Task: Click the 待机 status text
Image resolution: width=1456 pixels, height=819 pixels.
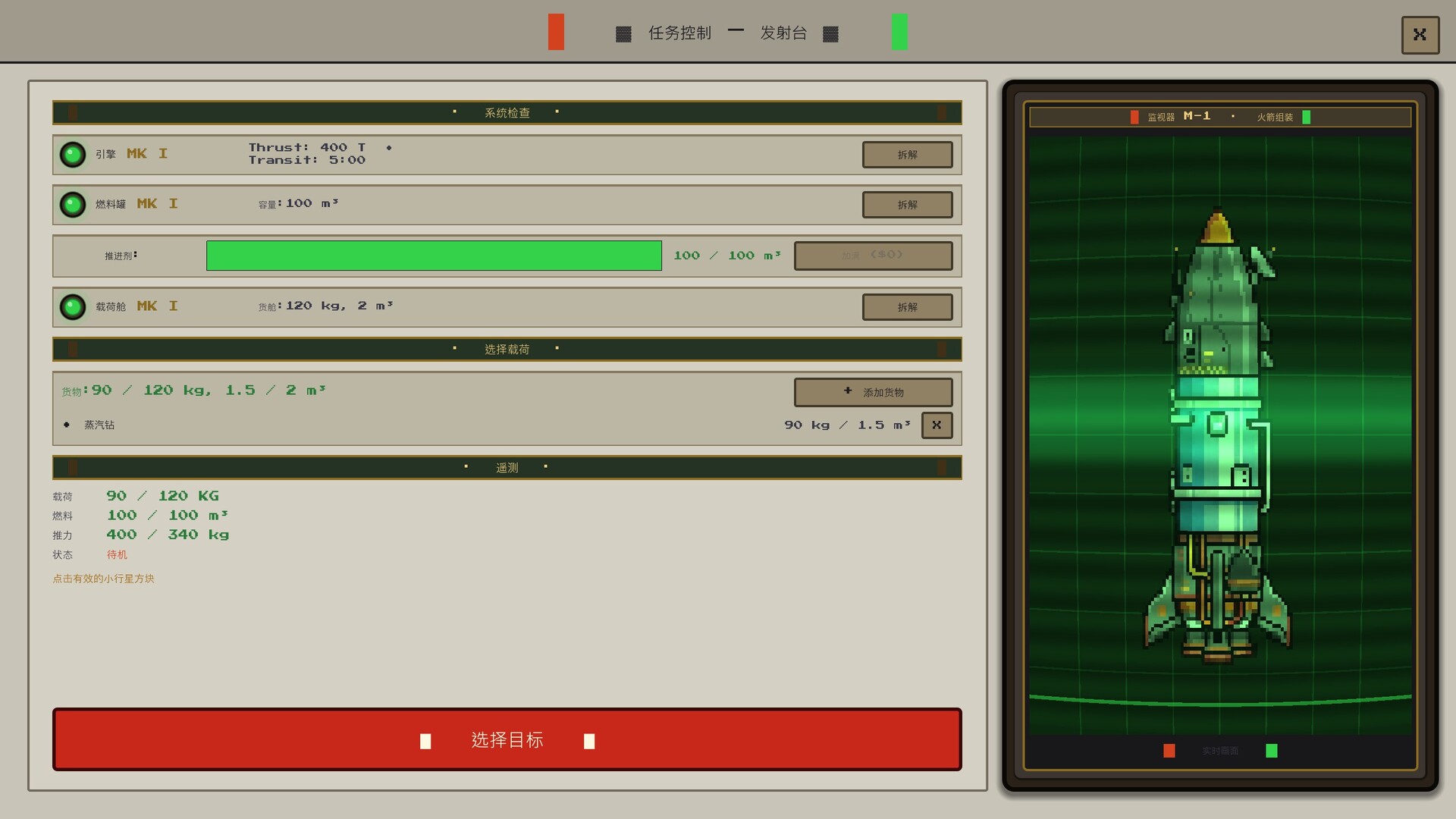Action: pos(117,555)
